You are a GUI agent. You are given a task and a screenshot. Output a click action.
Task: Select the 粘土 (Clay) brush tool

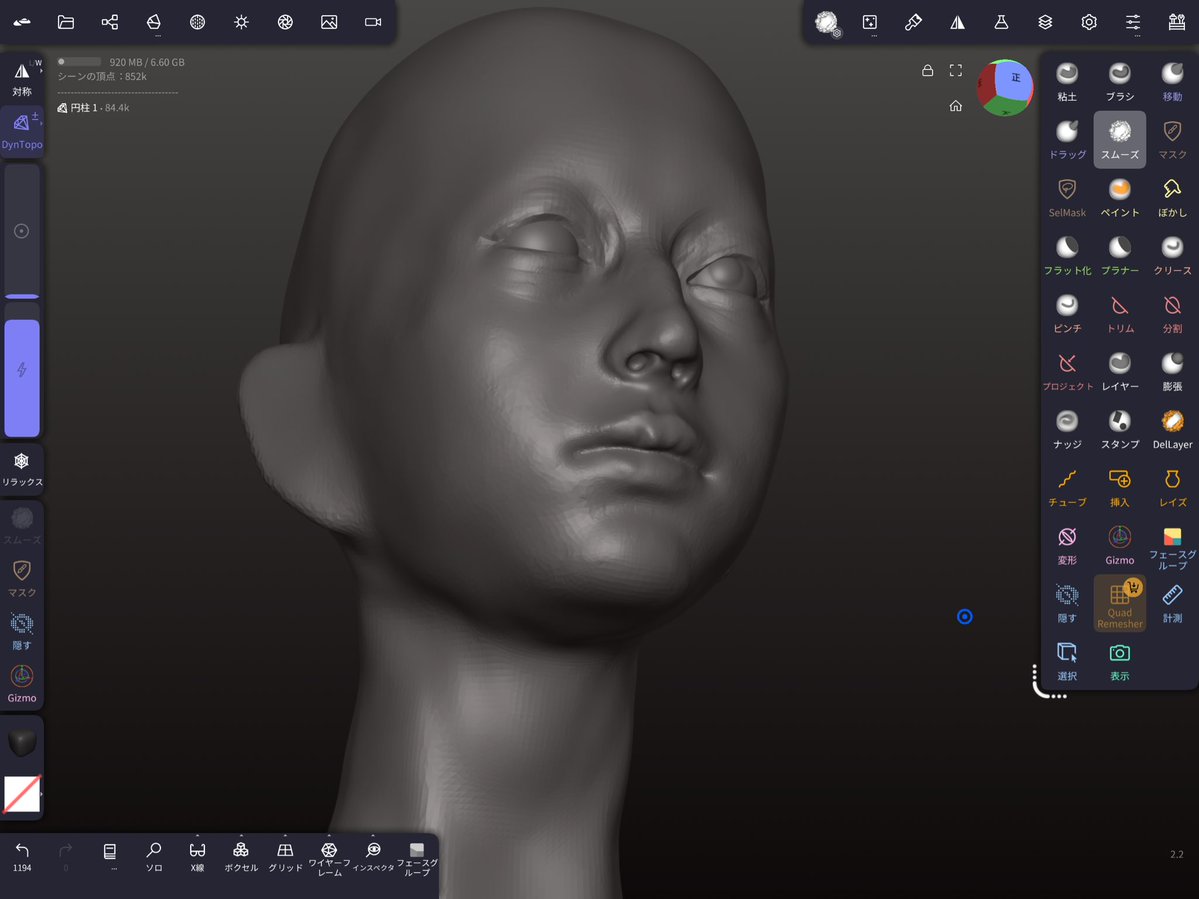coord(1067,81)
